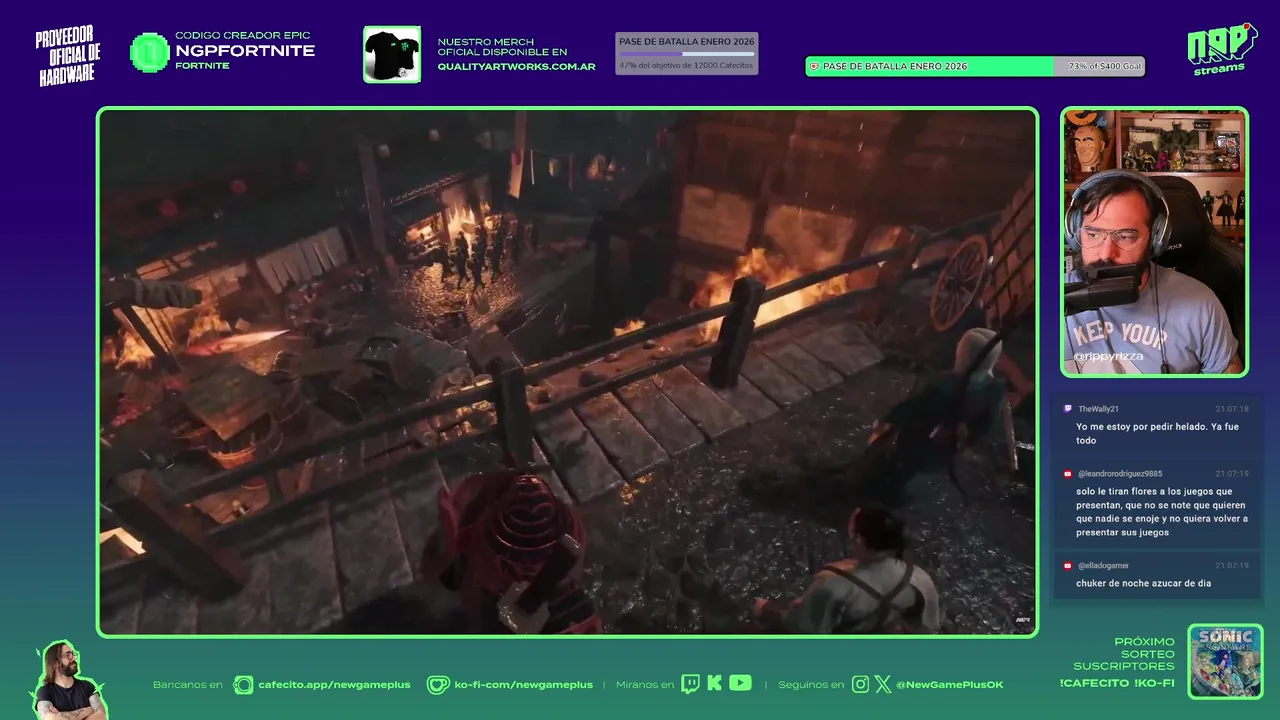
Task: Click the Instagram icon in bottom bar
Action: [860, 684]
